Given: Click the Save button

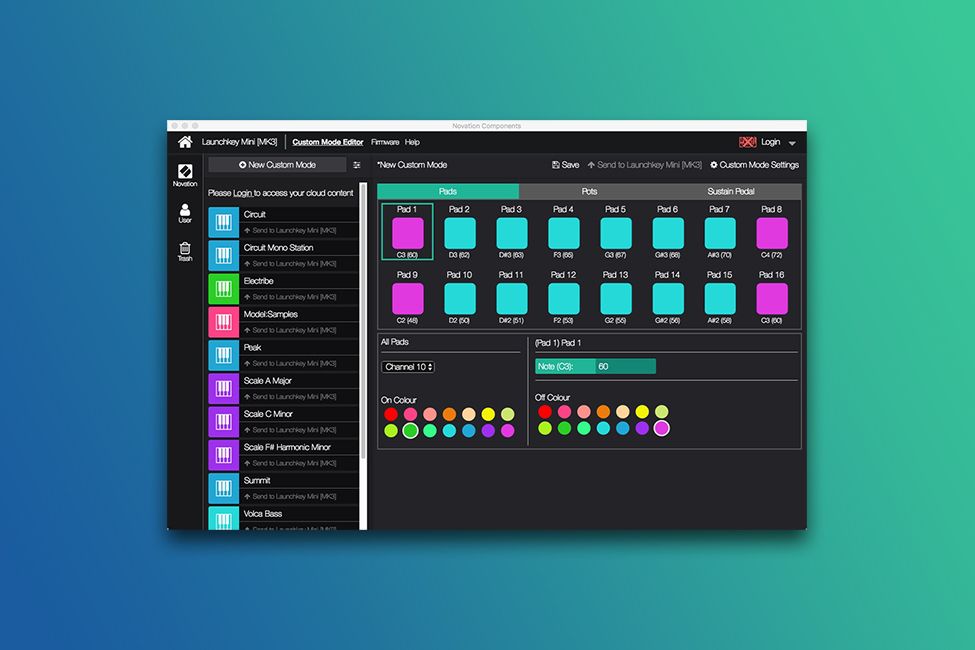Looking at the screenshot, I should tap(565, 165).
